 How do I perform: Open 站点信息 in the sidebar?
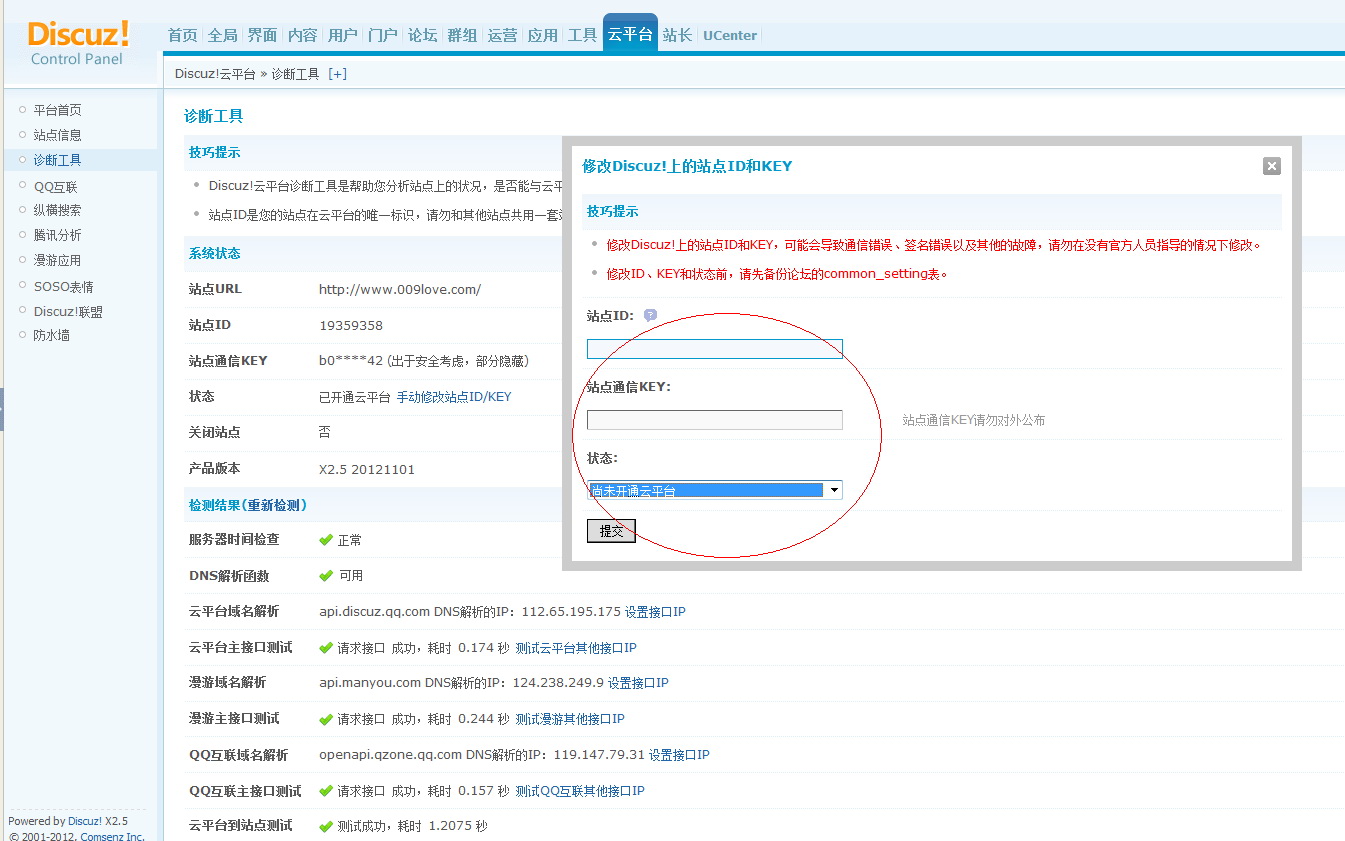point(57,135)
